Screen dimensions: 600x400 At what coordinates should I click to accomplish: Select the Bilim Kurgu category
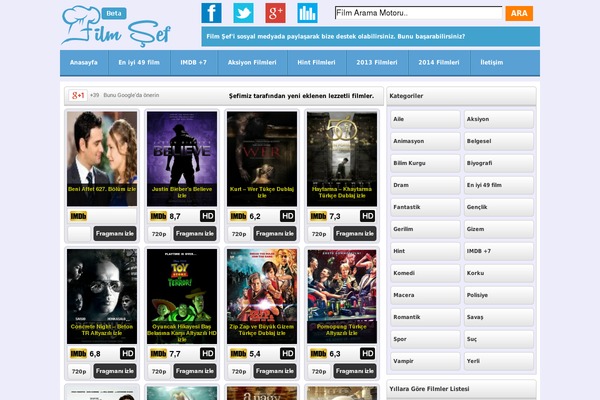pos(425,163)
